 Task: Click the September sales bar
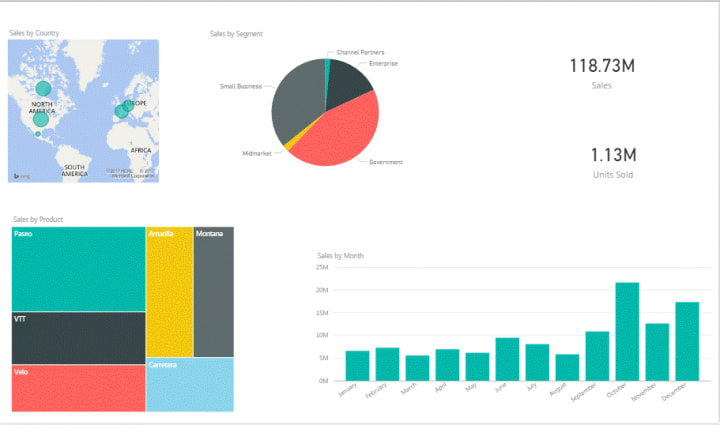coord(597,356)
